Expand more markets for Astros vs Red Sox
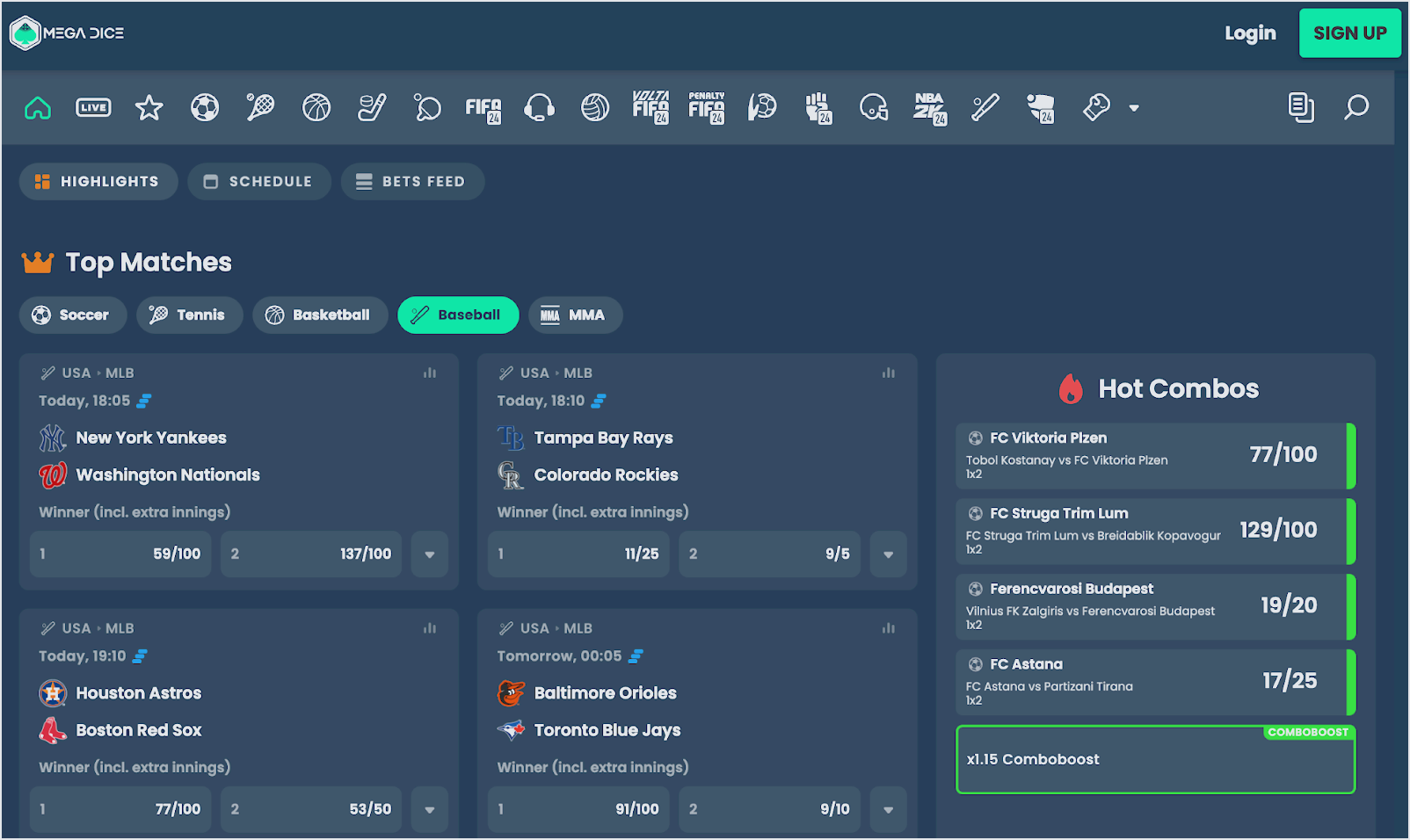The height and width of the screenshot is (840, 1410). point(430,810)
